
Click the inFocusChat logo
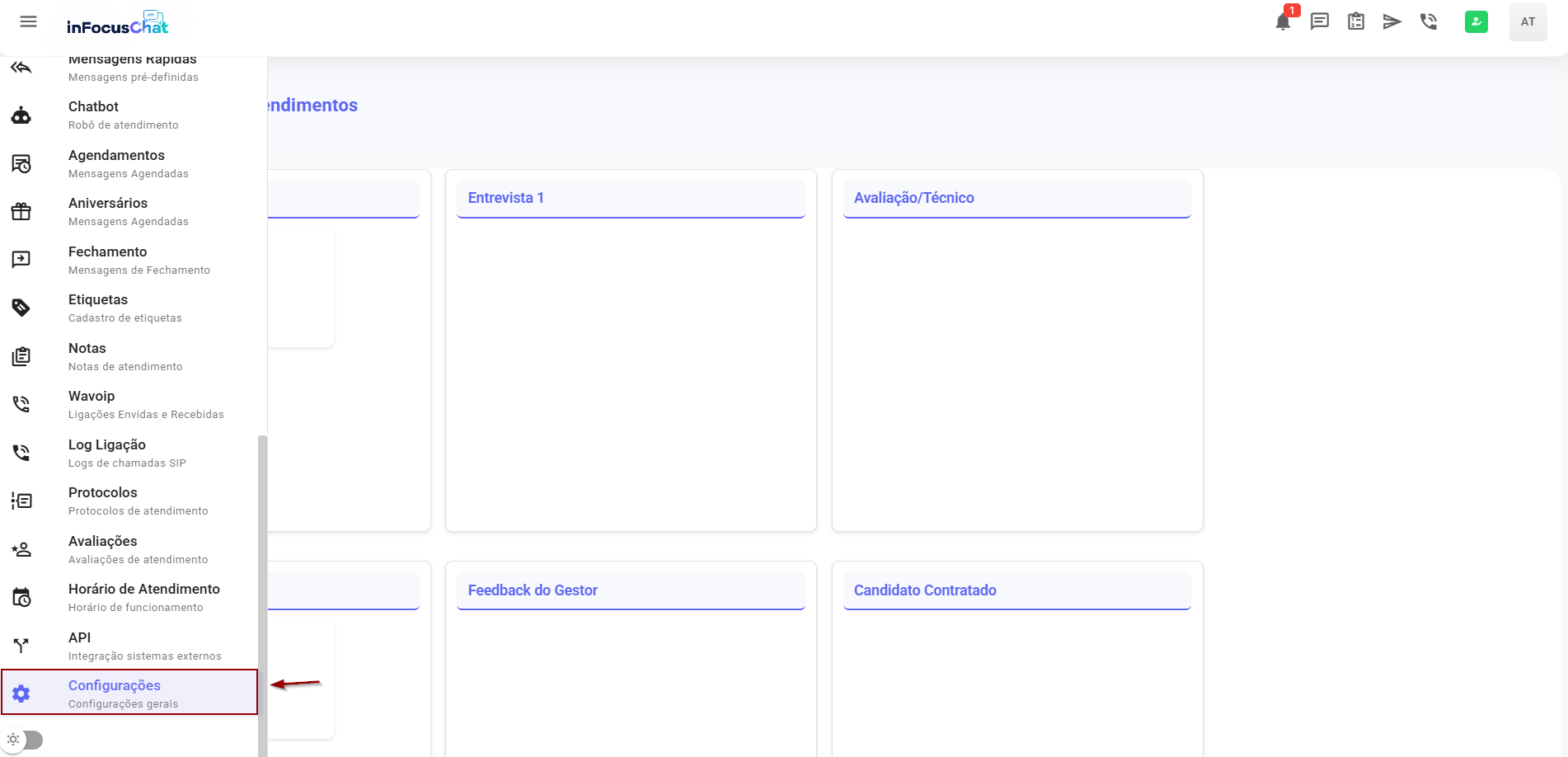[117, 23]
